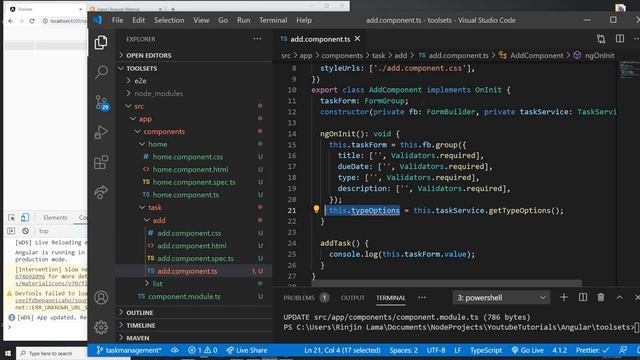Viewport: 640px width, 360px height.
Task: Click the open changes compare icon
Action: pyautogui.click(x=601, y=39)
